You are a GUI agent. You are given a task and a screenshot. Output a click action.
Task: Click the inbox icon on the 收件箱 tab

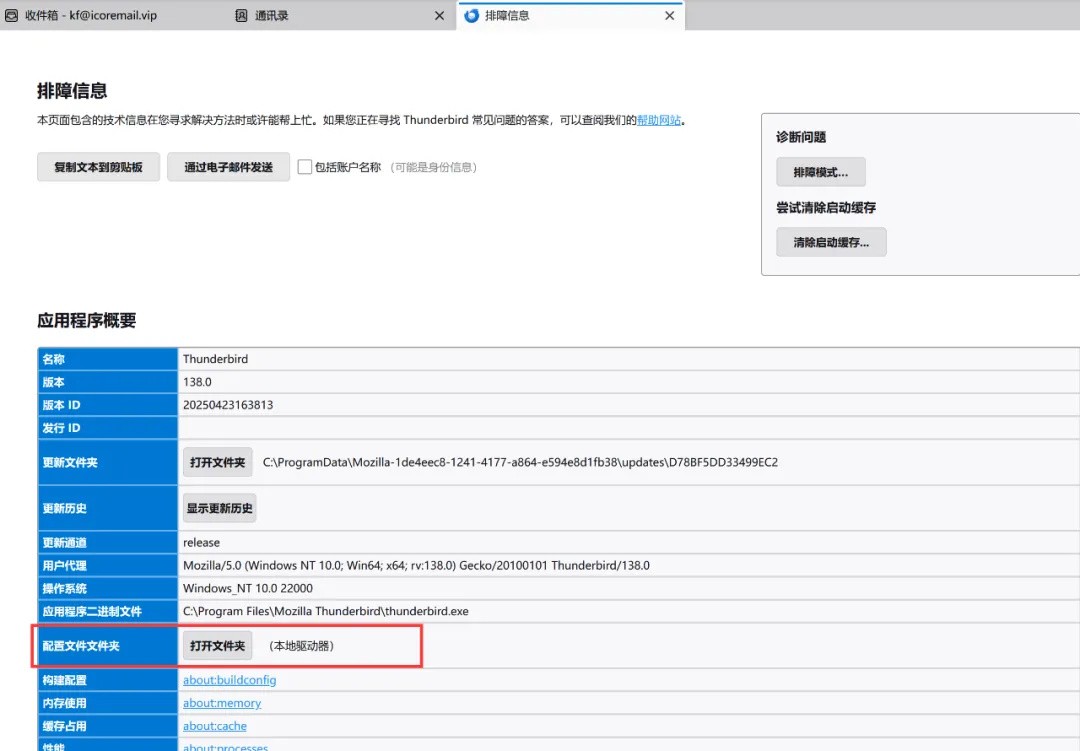pyautogui.click(x=12, y=16)
